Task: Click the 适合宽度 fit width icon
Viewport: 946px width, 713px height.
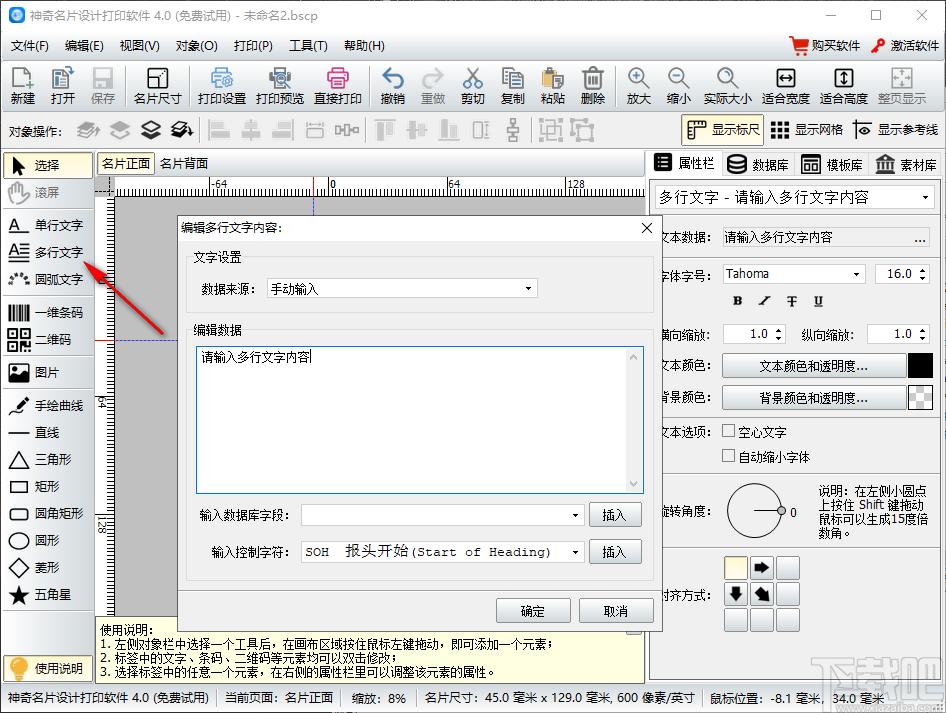Action: coord(785,86)
